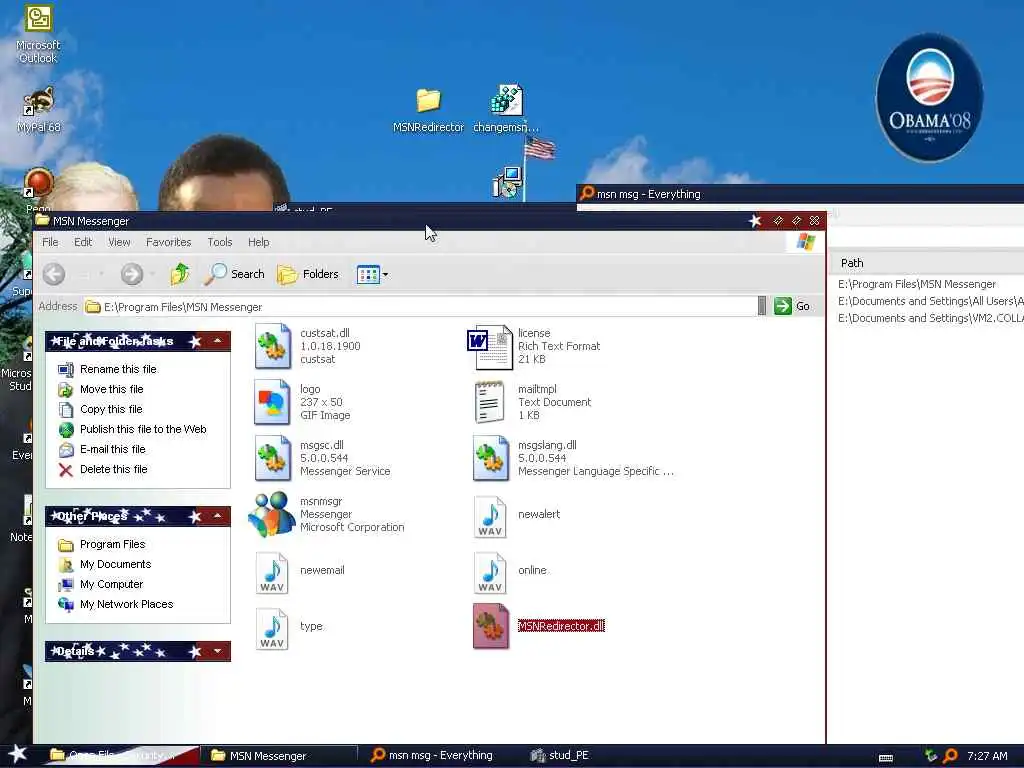1024x768 pixels.
Task: Collapse the Other Places panel
Action: (217, 516)
